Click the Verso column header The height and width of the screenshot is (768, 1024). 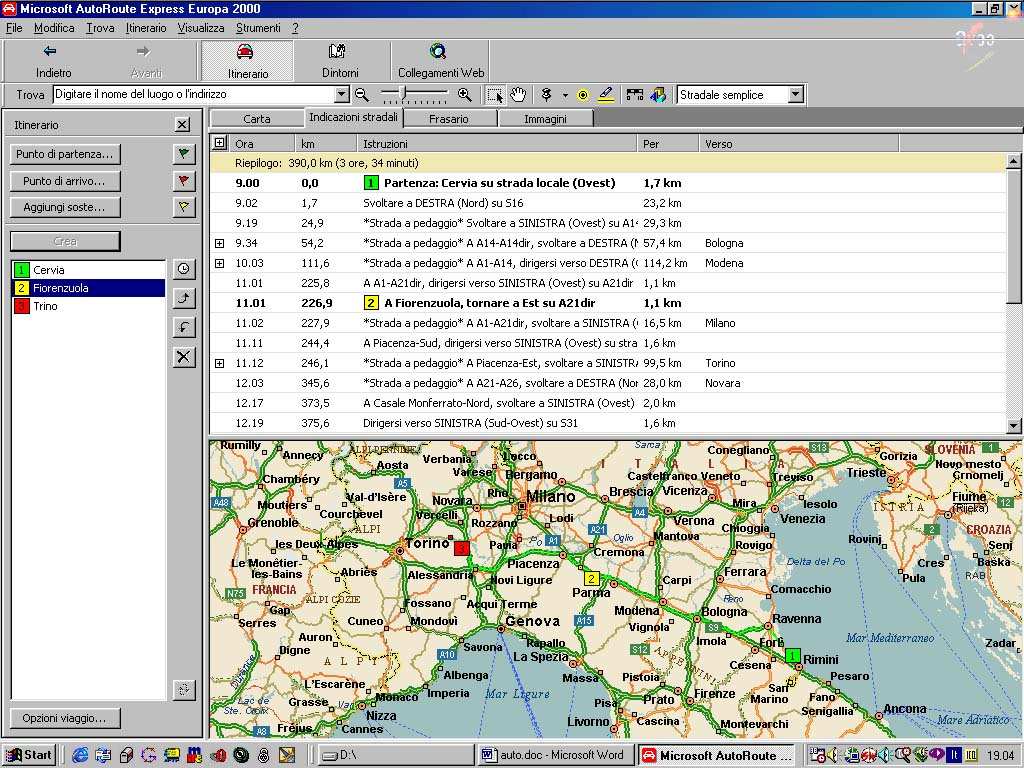point(798,144)
